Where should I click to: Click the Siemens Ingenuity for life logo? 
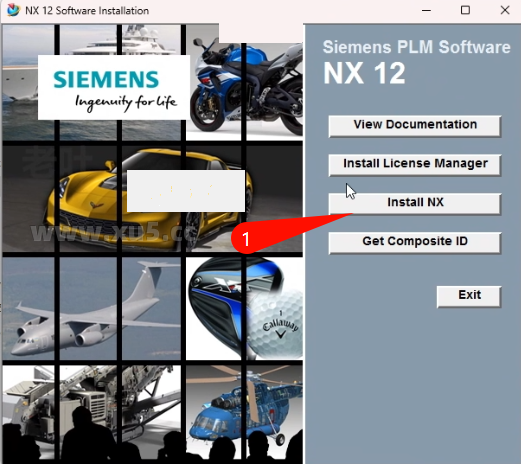pos(114,87)
